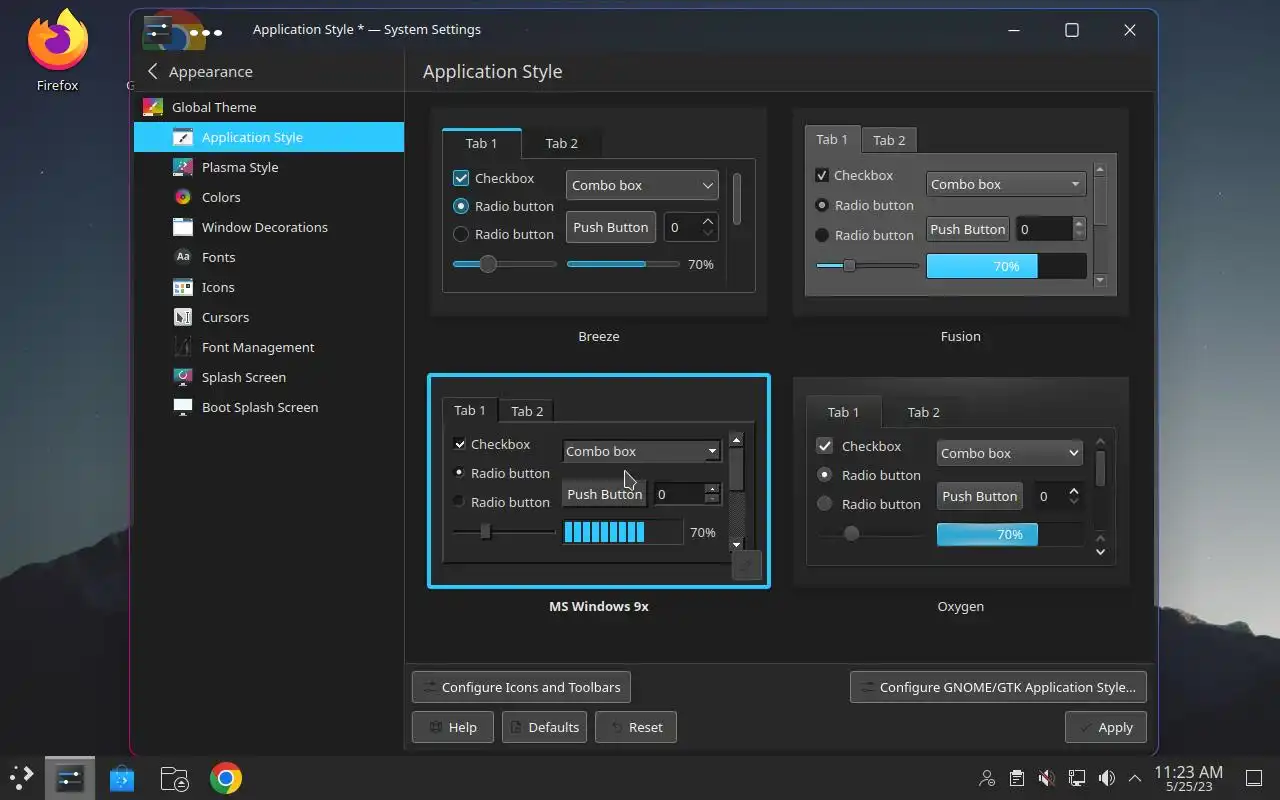The image size is (1280, 800).
Task: Open the clipboard tray icon
Action: coord(1016,778)
